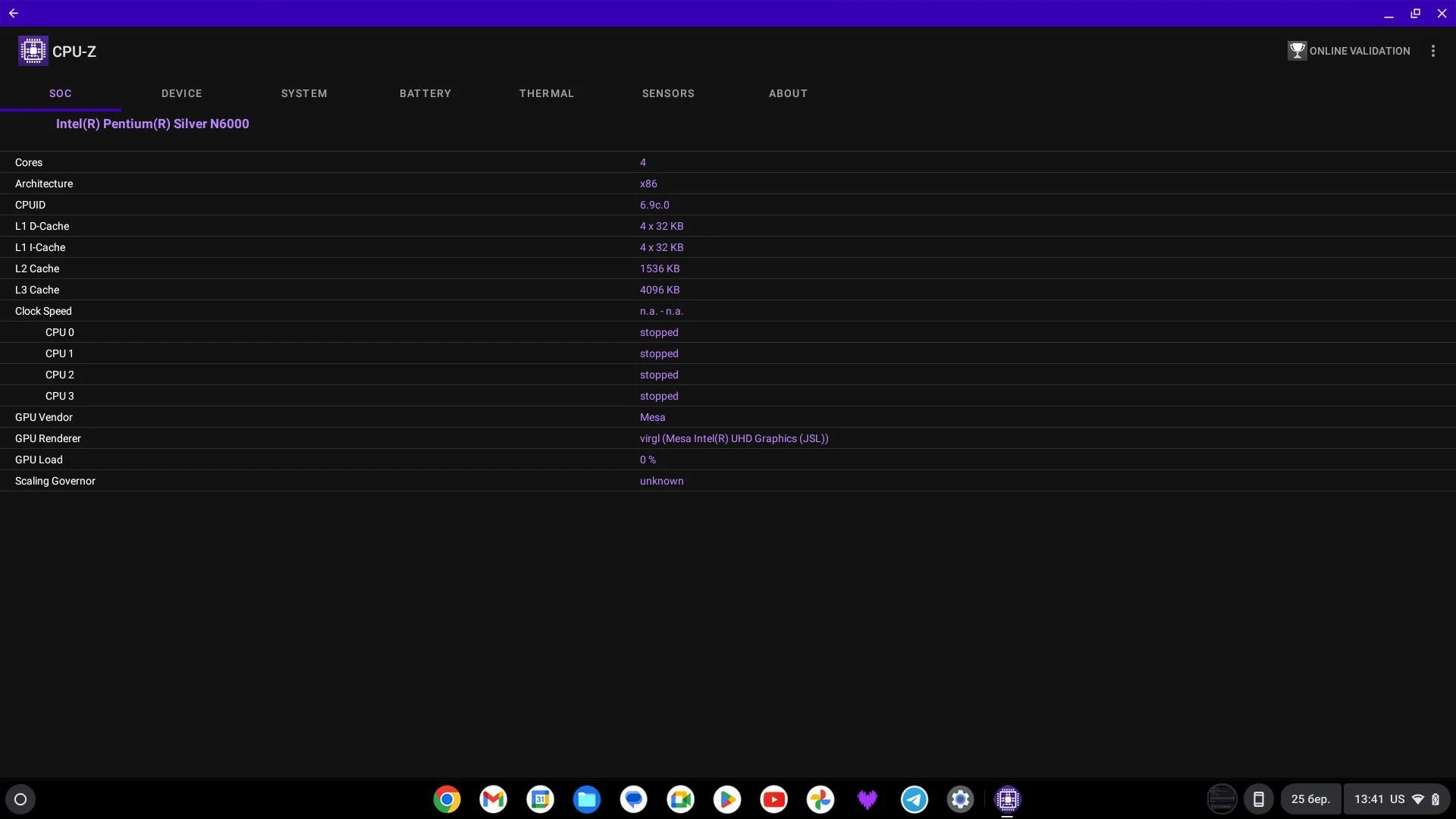Click the Clock Speed label

(x=43, y=311)
